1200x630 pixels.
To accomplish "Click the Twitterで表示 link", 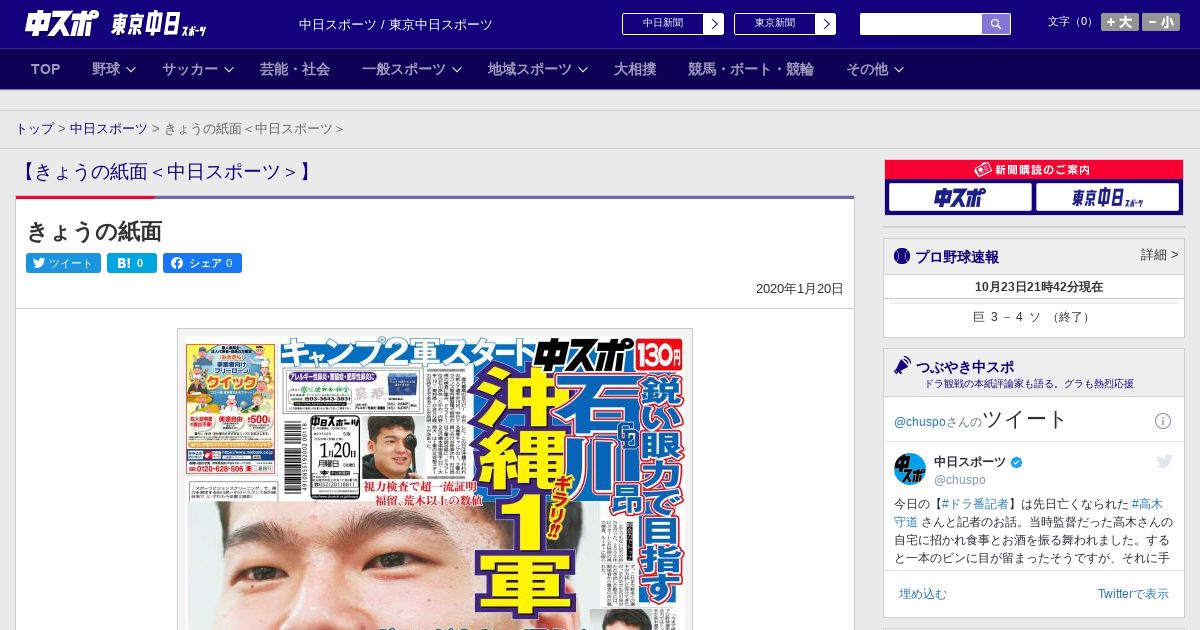I will pos(1133,594).
